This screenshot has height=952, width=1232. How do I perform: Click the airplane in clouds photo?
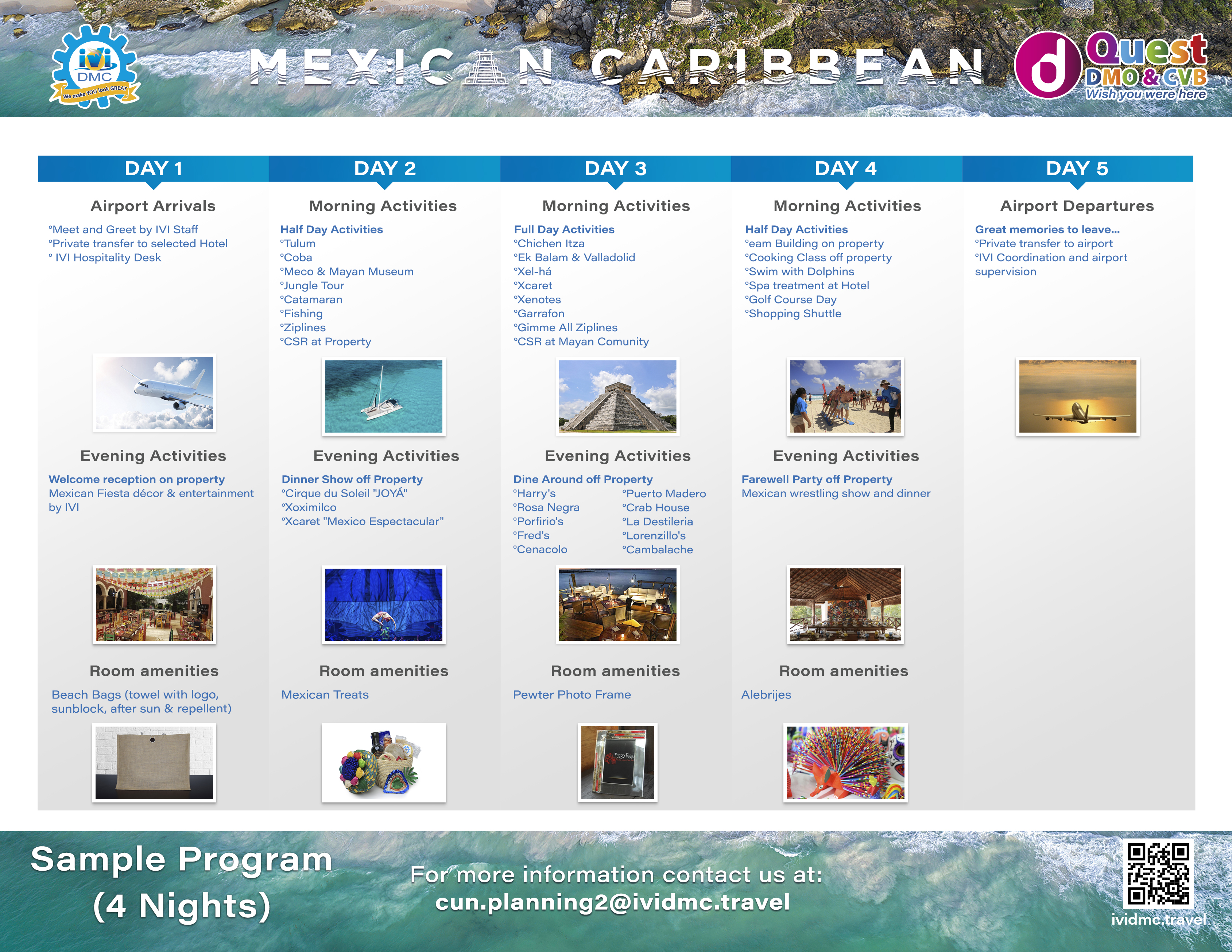pyautogui.click(x=154, y=393)
